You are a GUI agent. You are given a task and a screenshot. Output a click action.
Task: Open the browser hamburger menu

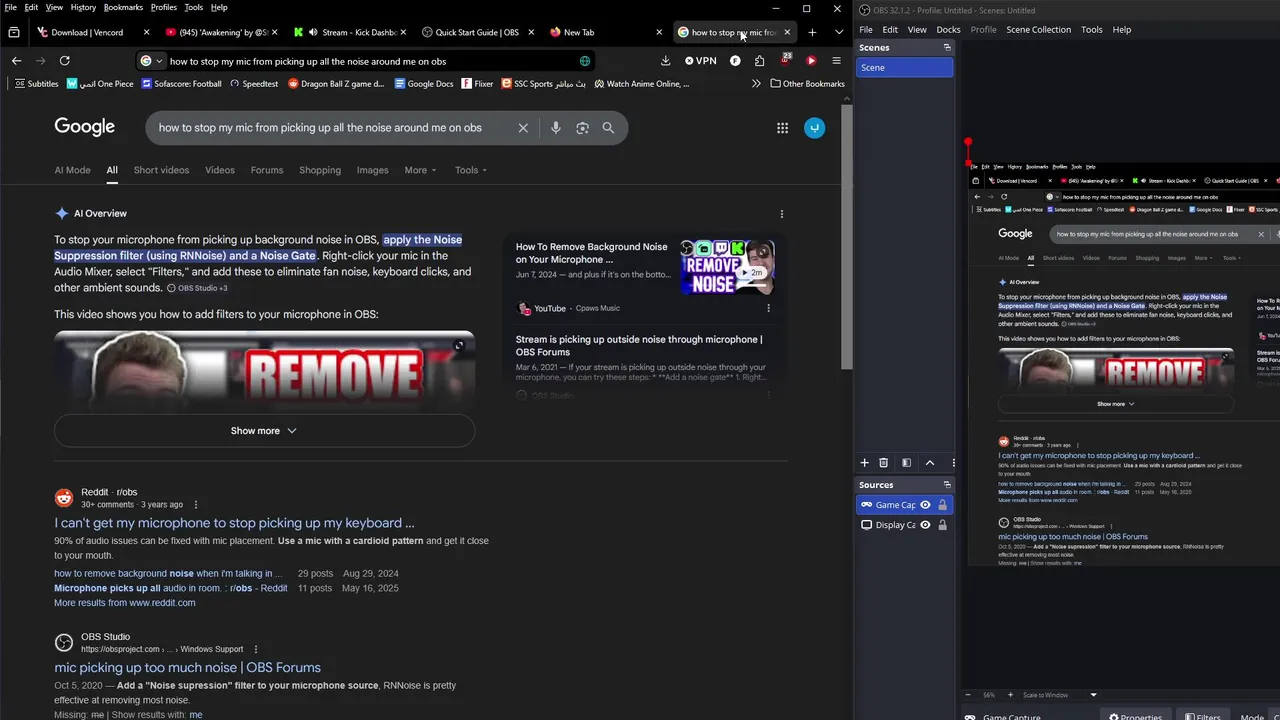click(836, 61)
